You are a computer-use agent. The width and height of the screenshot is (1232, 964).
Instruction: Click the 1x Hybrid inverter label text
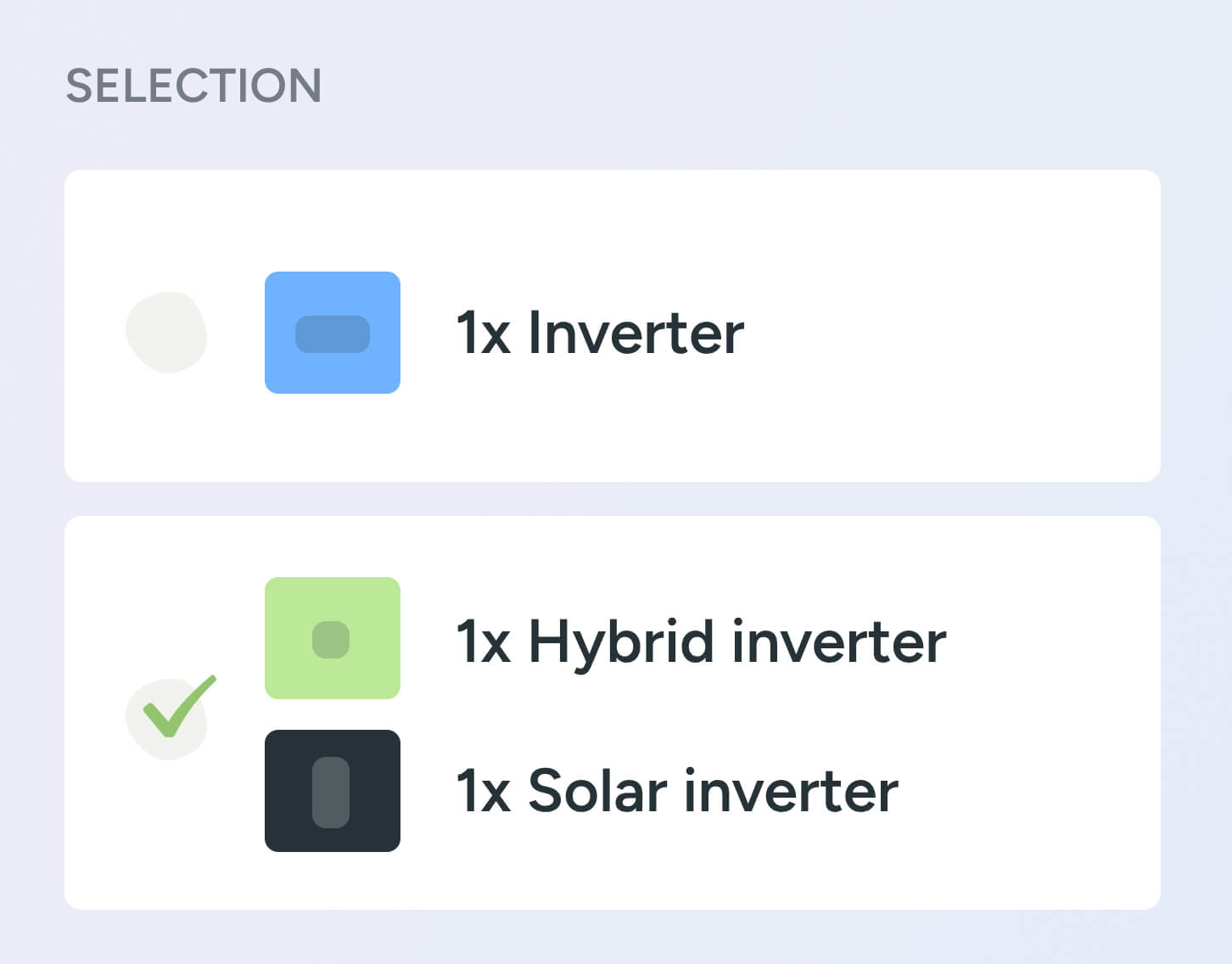tap(701, 642)
